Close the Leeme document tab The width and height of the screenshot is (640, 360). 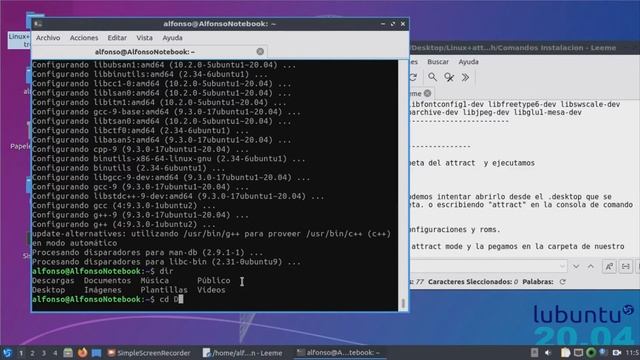coord(427,93)
